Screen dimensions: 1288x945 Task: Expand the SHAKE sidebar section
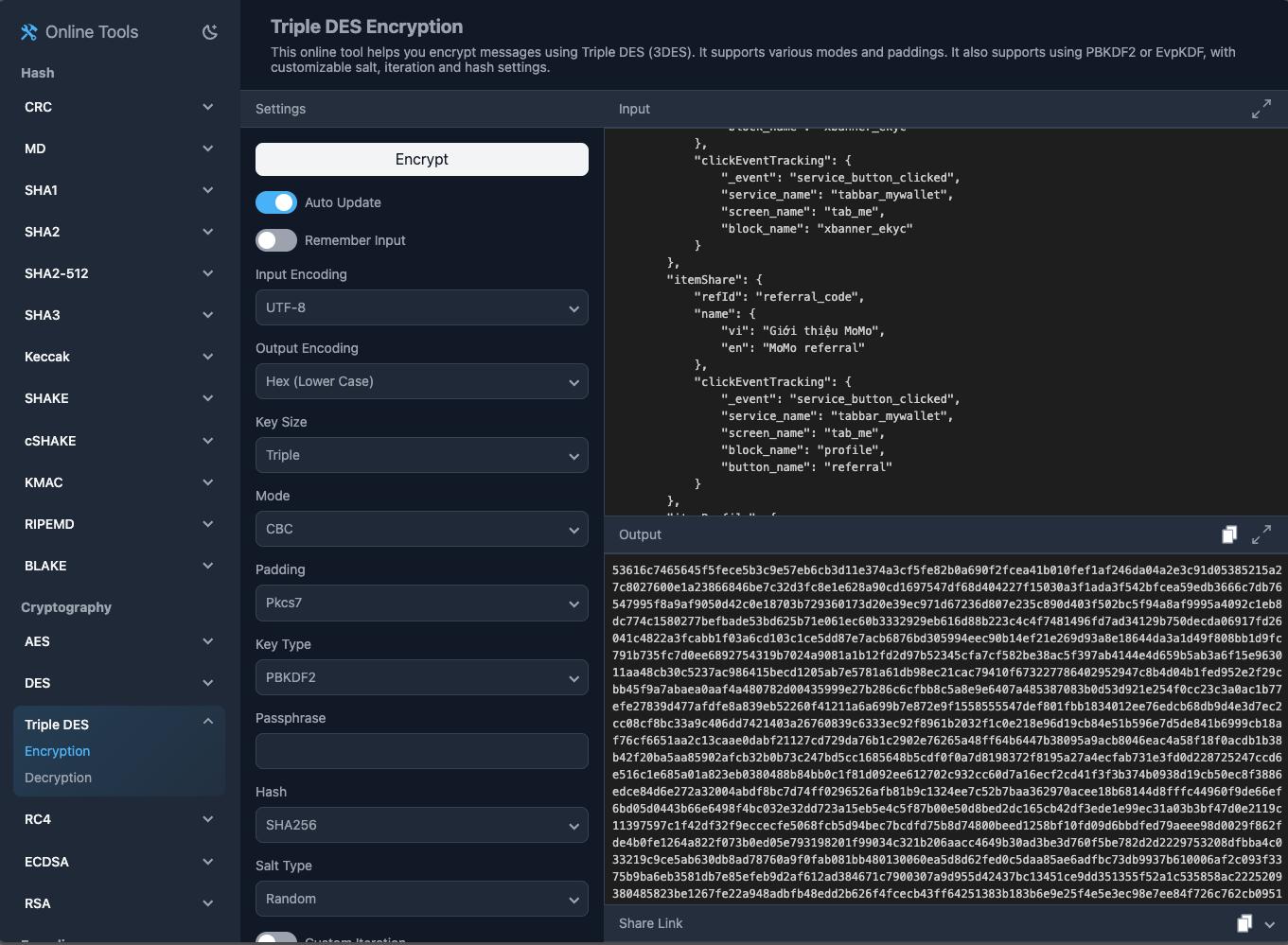tap(119, 398)
